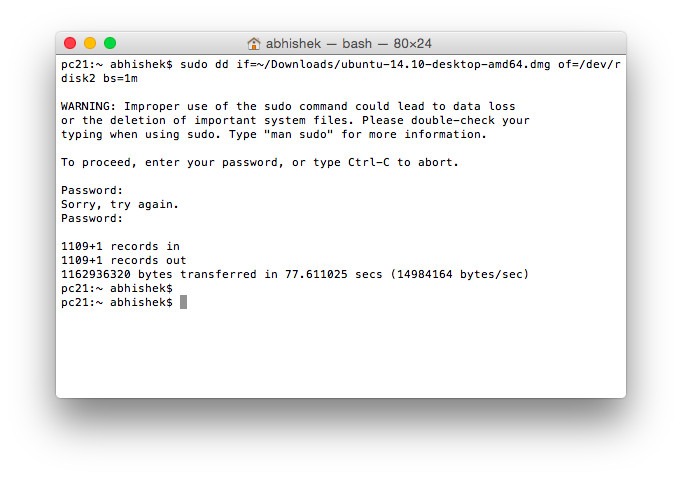The height and width of the screenshot is (478, 682).
Task: Click the home folder icon in title bar
Action: [x=254, y=43]
